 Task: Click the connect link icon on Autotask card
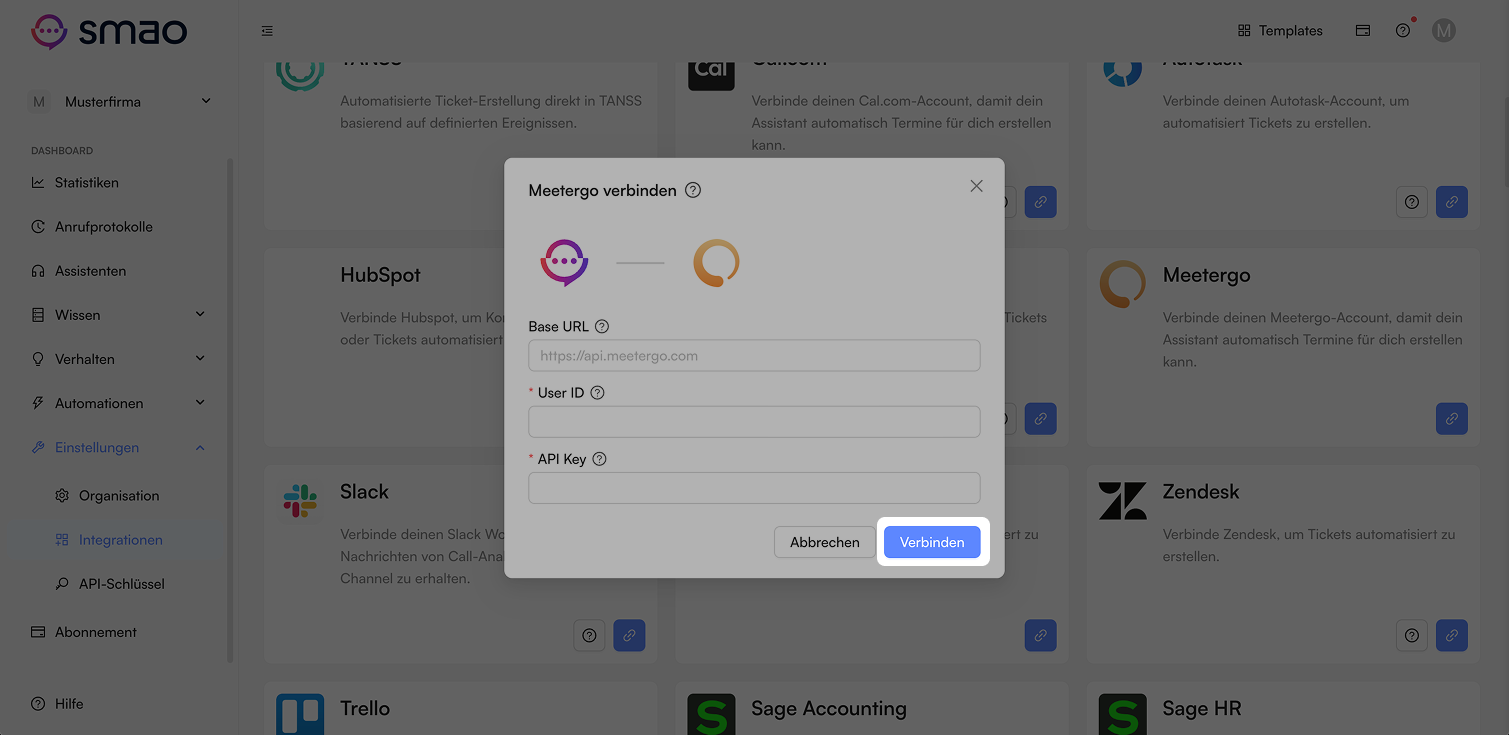click(1452, 202)
